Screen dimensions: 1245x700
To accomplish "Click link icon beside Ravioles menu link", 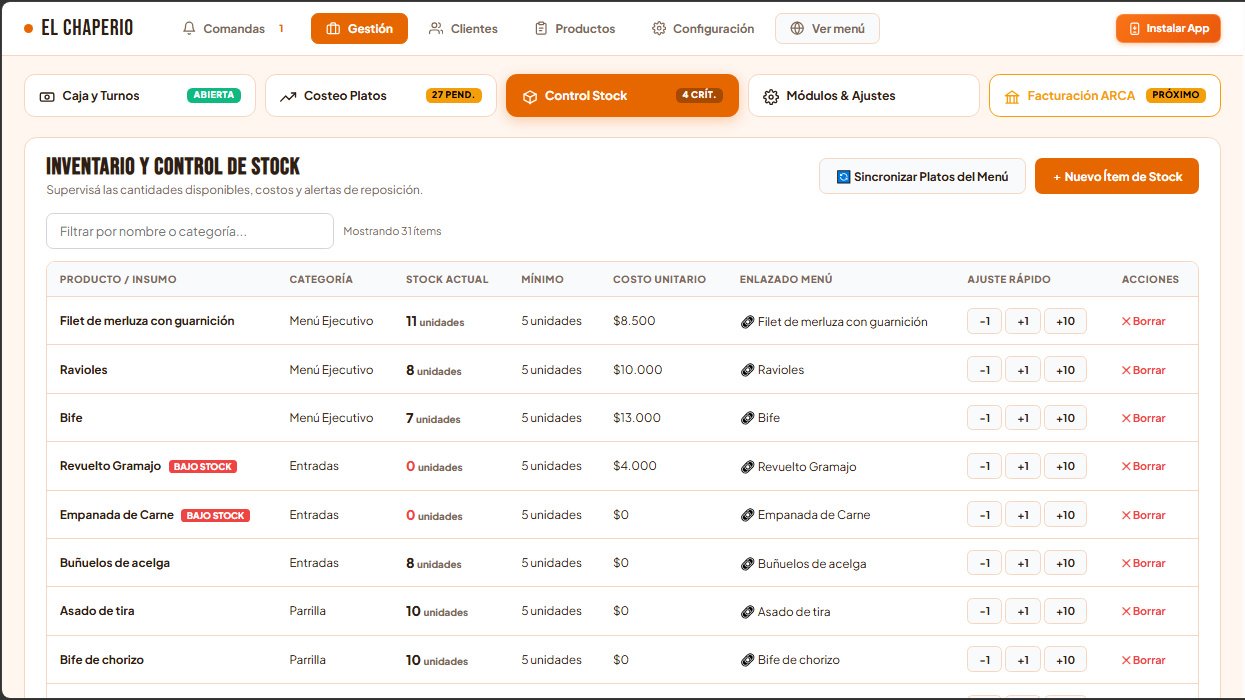I will point(747,370).
